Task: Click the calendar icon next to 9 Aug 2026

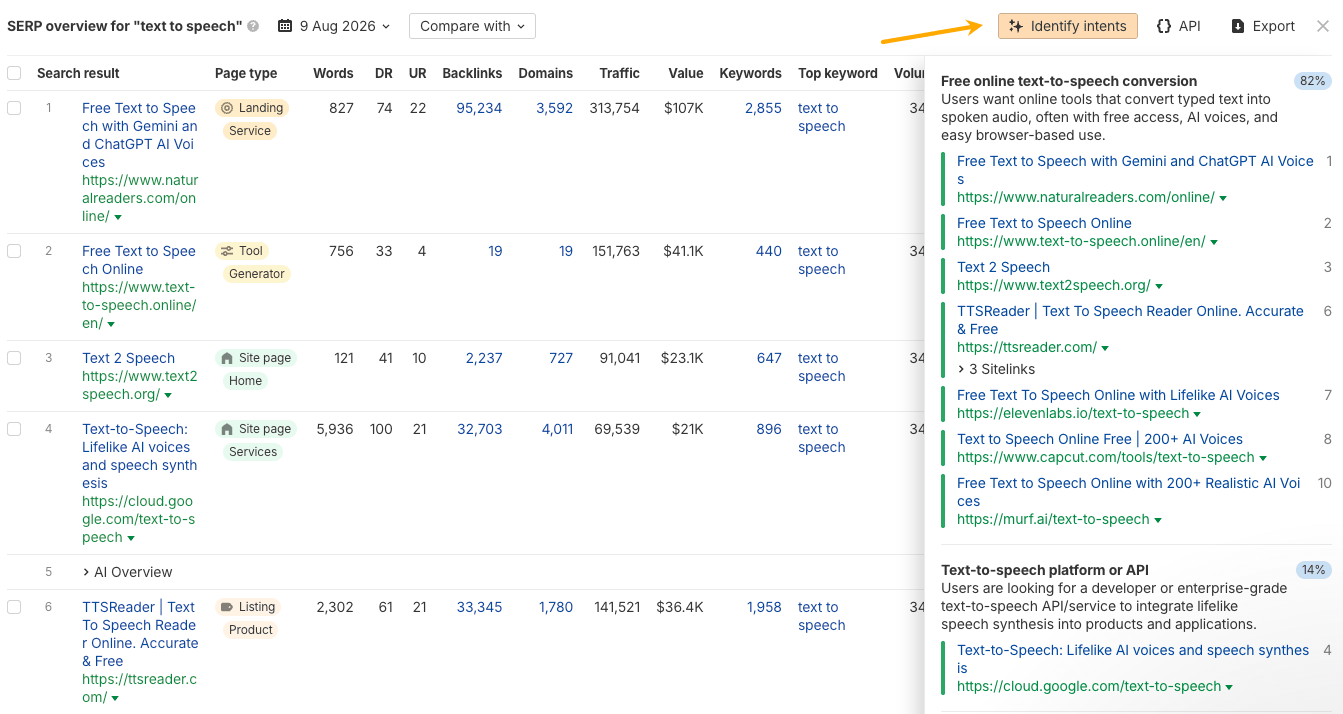Action: pos(285,27)
